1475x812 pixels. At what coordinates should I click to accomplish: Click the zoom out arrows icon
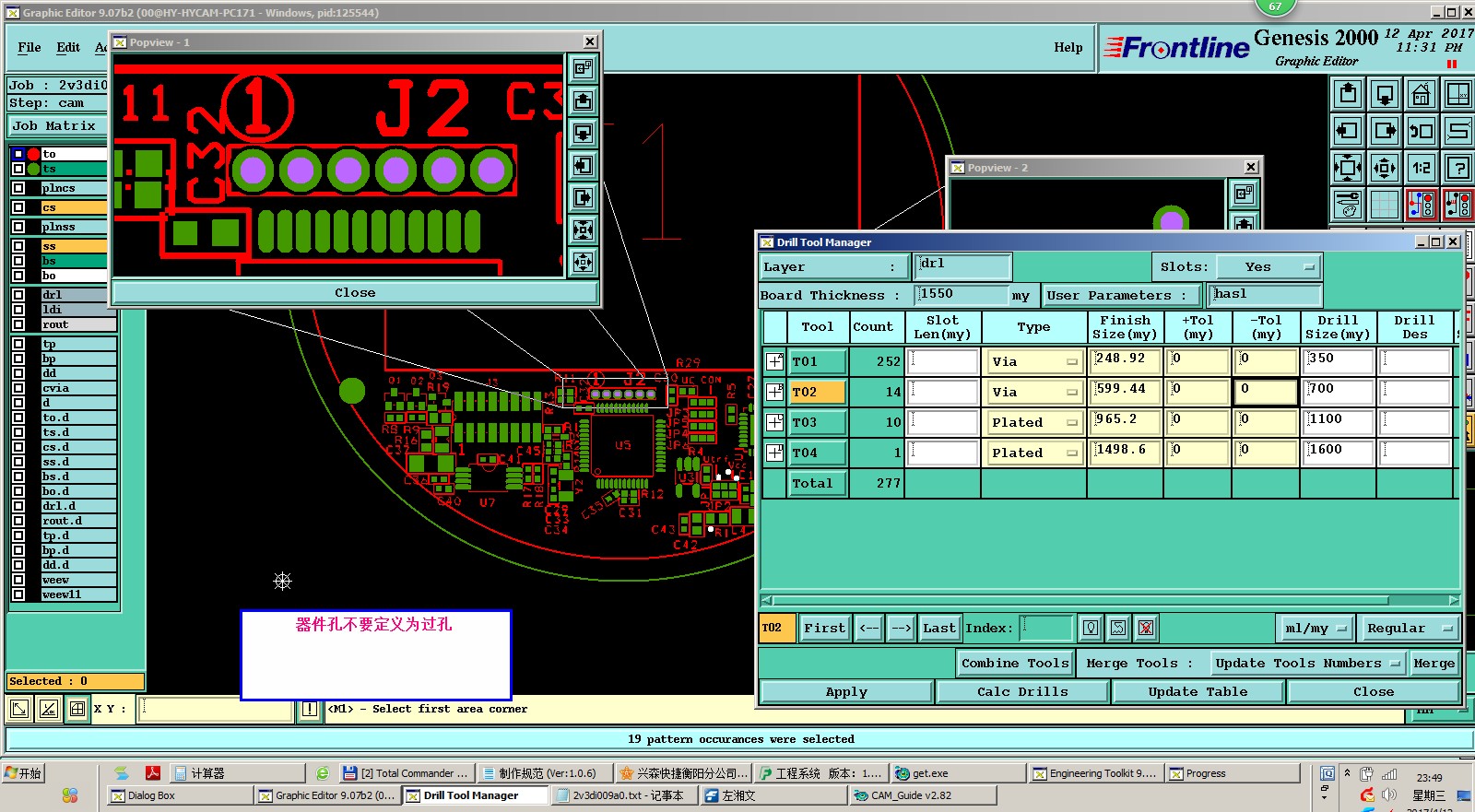(1385, 168)
